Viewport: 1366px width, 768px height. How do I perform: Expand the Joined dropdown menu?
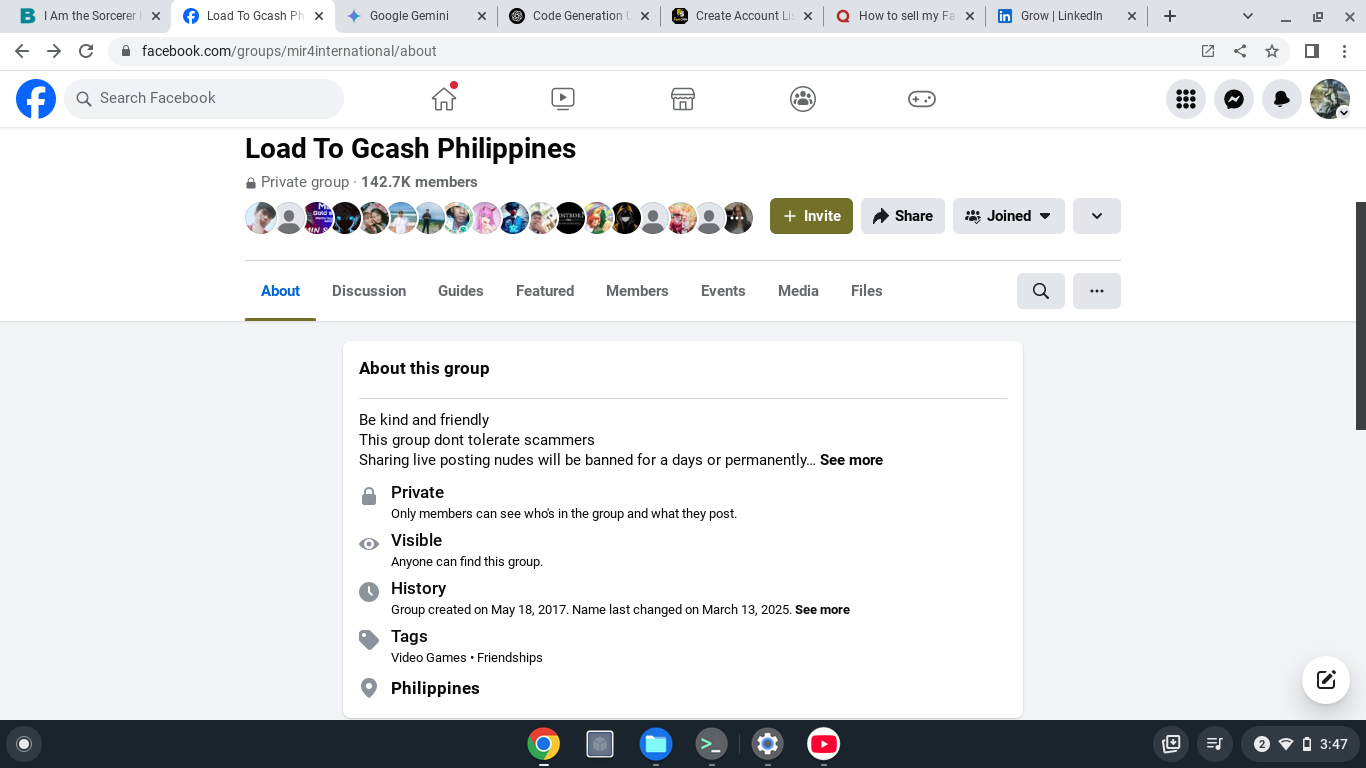[1009, 216]
